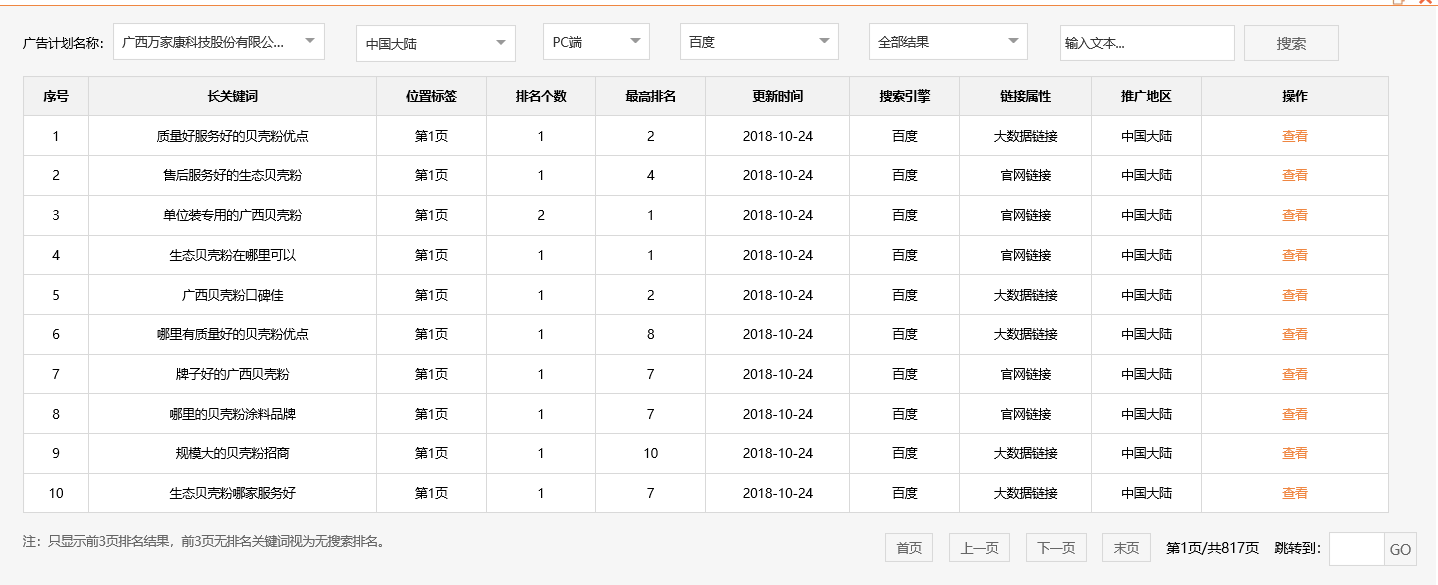The image size is (1438, 585).
Task: Open 查看 for 牌子好的广西贝壳粉
Action: pyautogui.click(x=1293, y=373)
